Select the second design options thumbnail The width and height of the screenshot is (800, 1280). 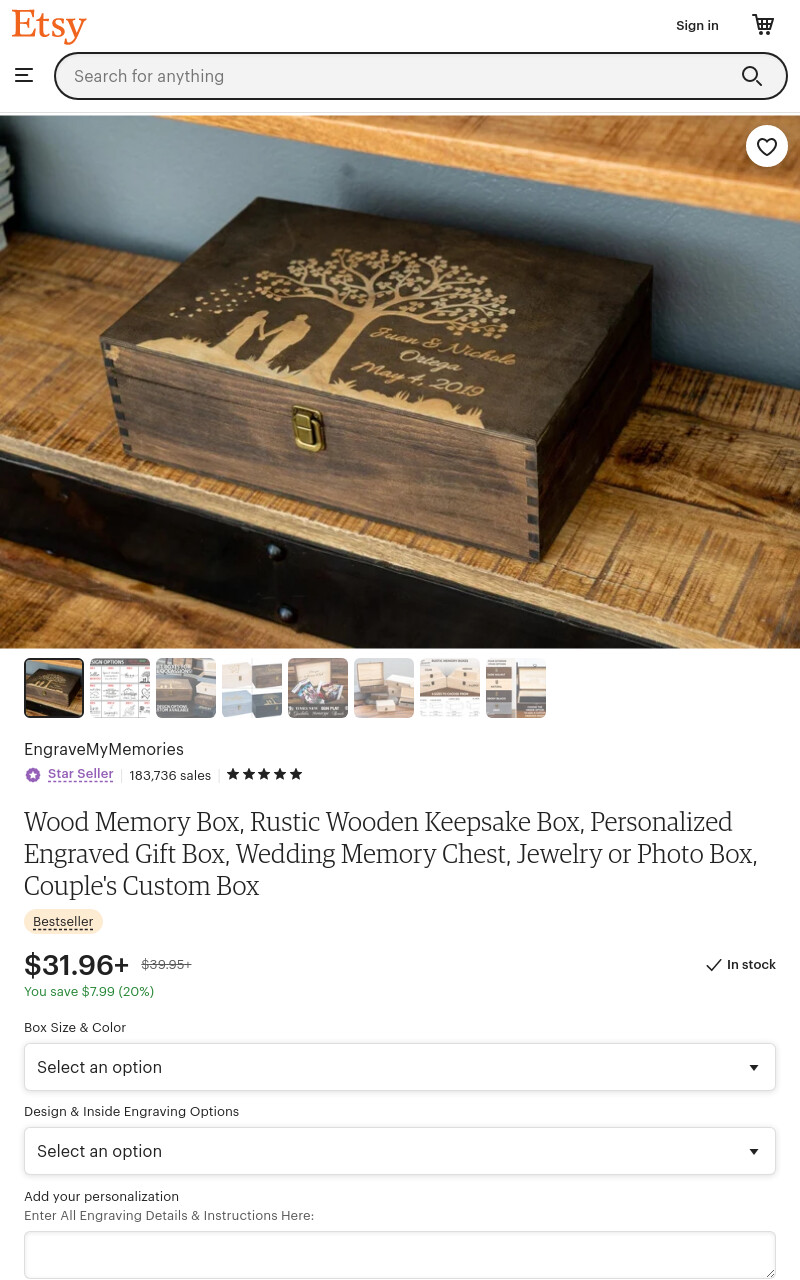[x=120, y=688]
